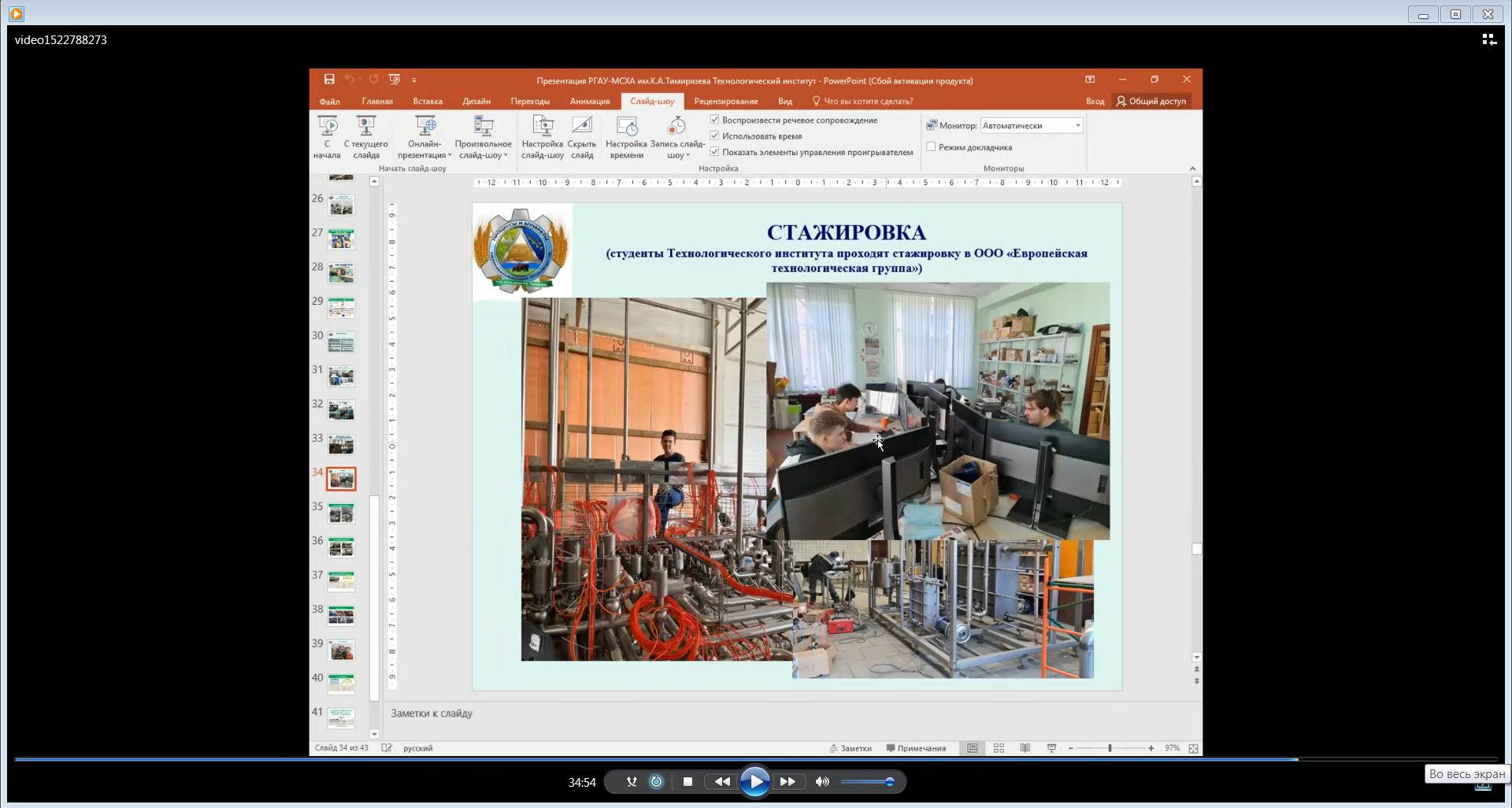
Task: Switch to slide sorter view in status bar
Action: tap(999, 748)
